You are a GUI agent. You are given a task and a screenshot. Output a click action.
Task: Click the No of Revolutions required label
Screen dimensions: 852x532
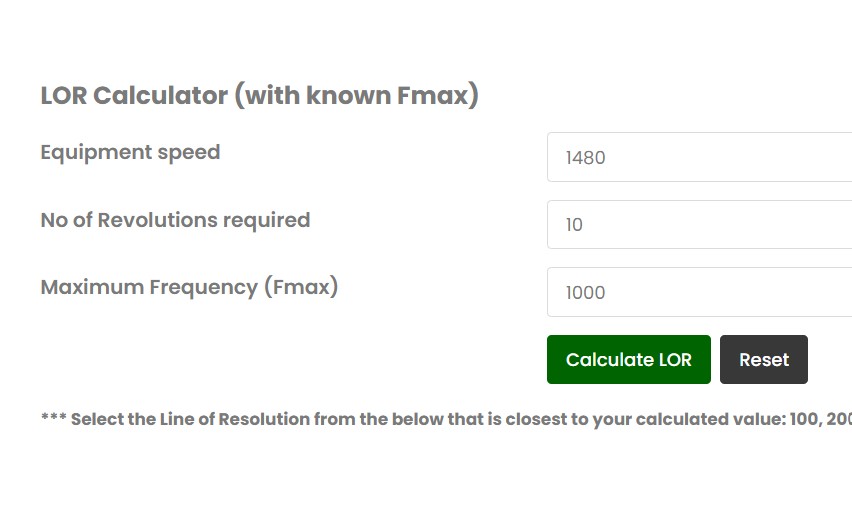click(x=175, y=220)
